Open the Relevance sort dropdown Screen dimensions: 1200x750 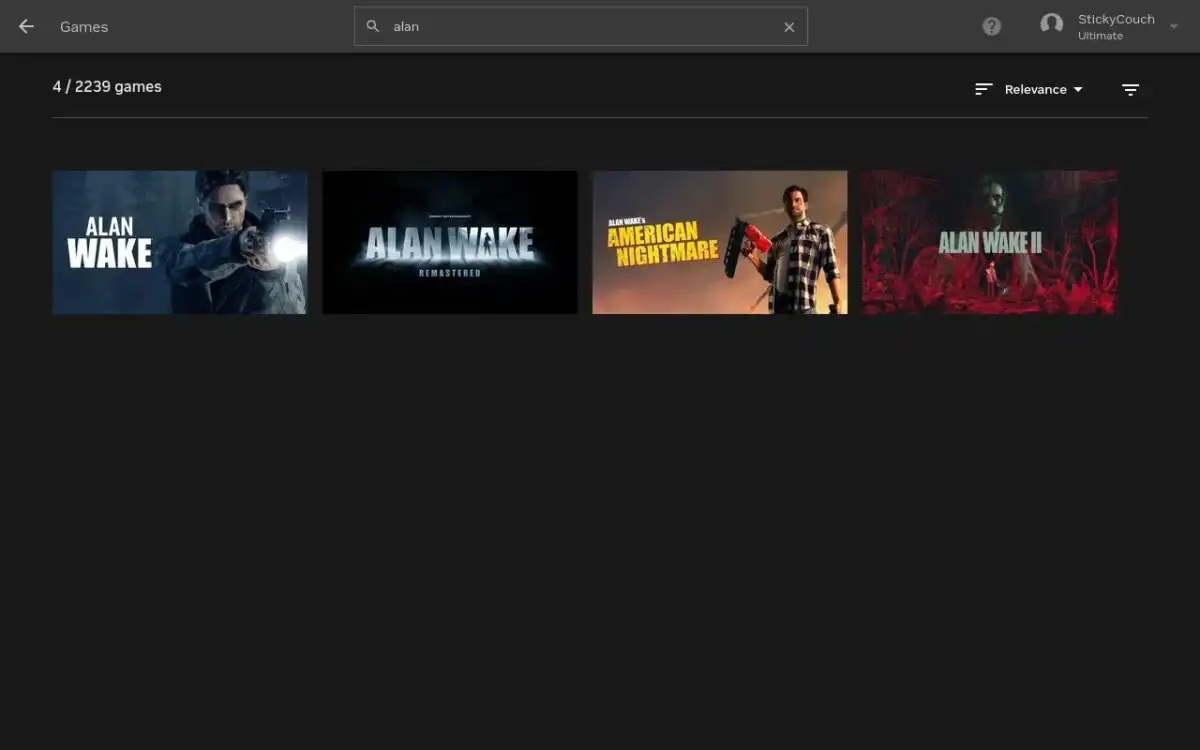click(1043, 89)
